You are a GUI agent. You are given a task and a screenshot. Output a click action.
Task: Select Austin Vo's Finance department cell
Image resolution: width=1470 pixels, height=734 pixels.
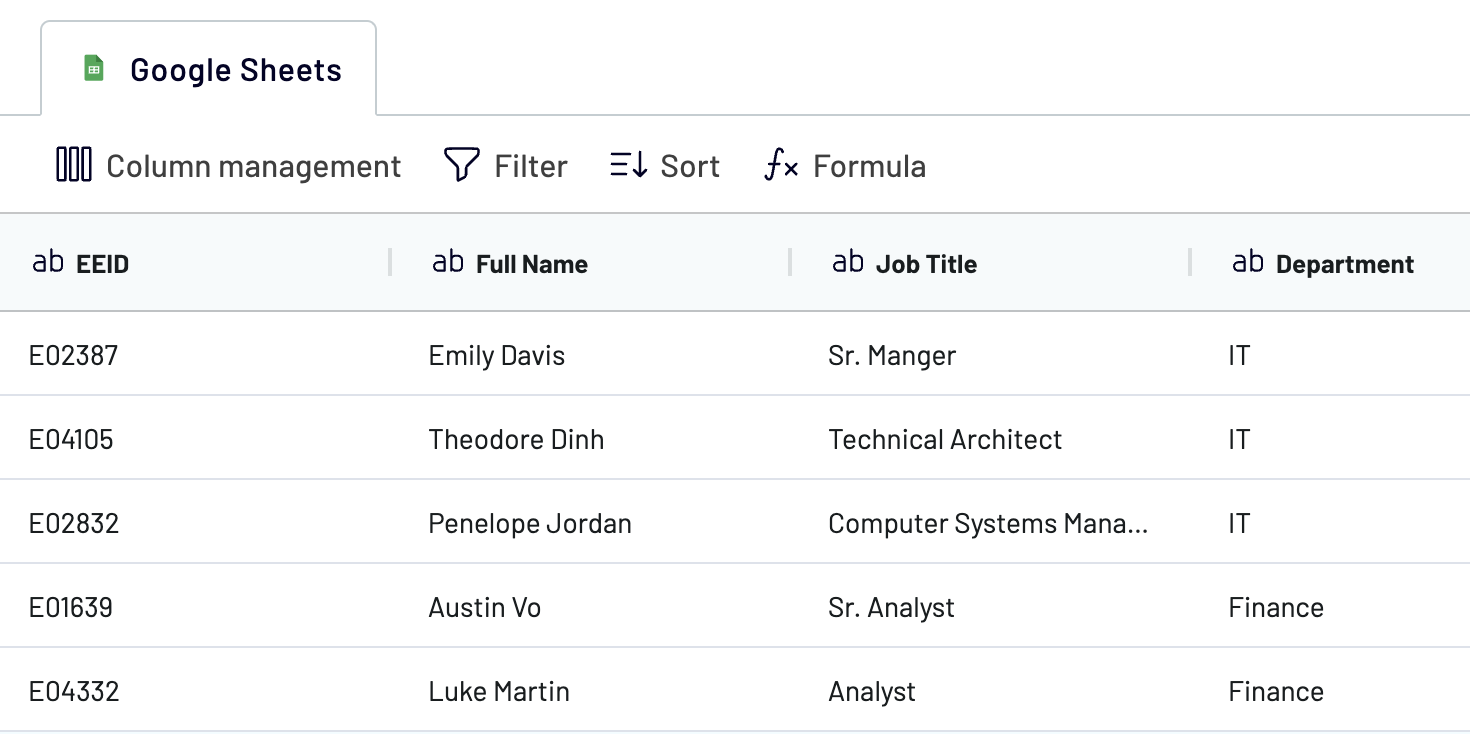pos(1277,607)
